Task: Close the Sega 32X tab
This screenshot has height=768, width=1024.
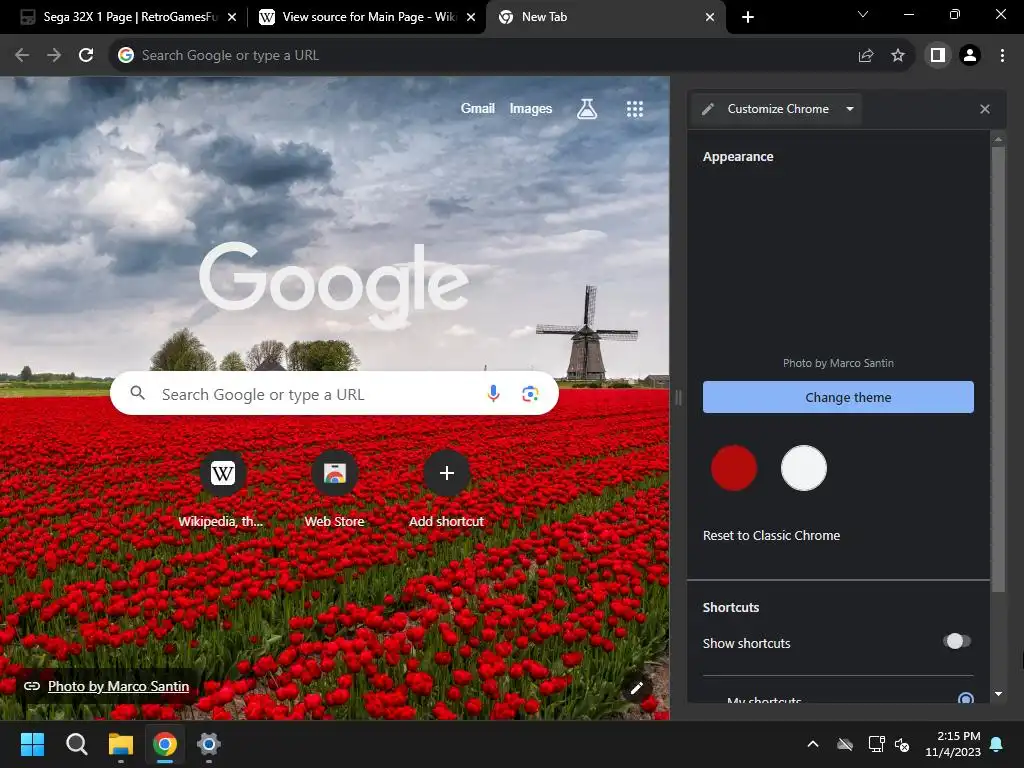Action: [232, 17]
